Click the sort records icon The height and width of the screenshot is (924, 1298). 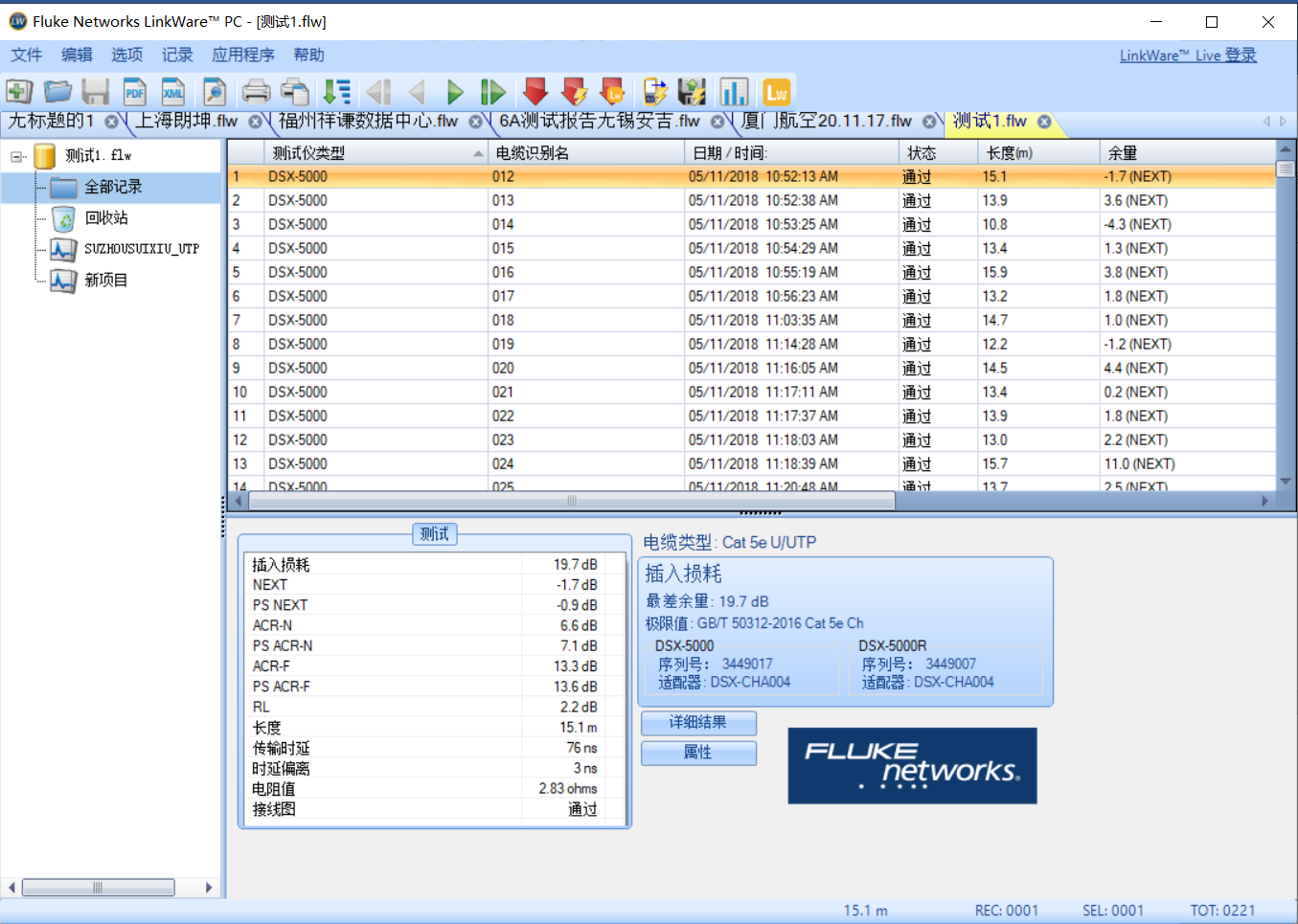coord(336,92)
